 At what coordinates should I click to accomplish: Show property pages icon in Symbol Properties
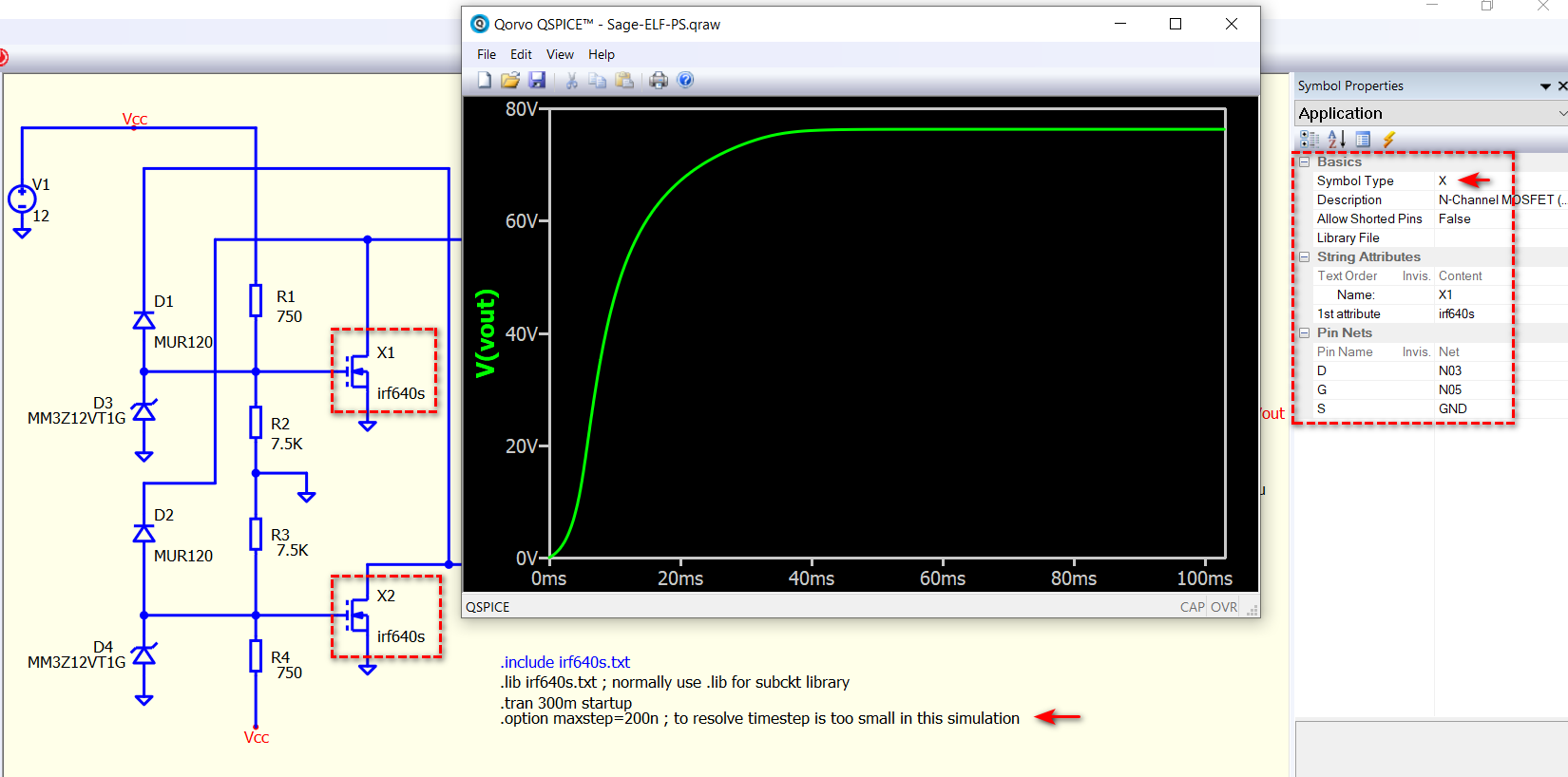(1363, 140)
